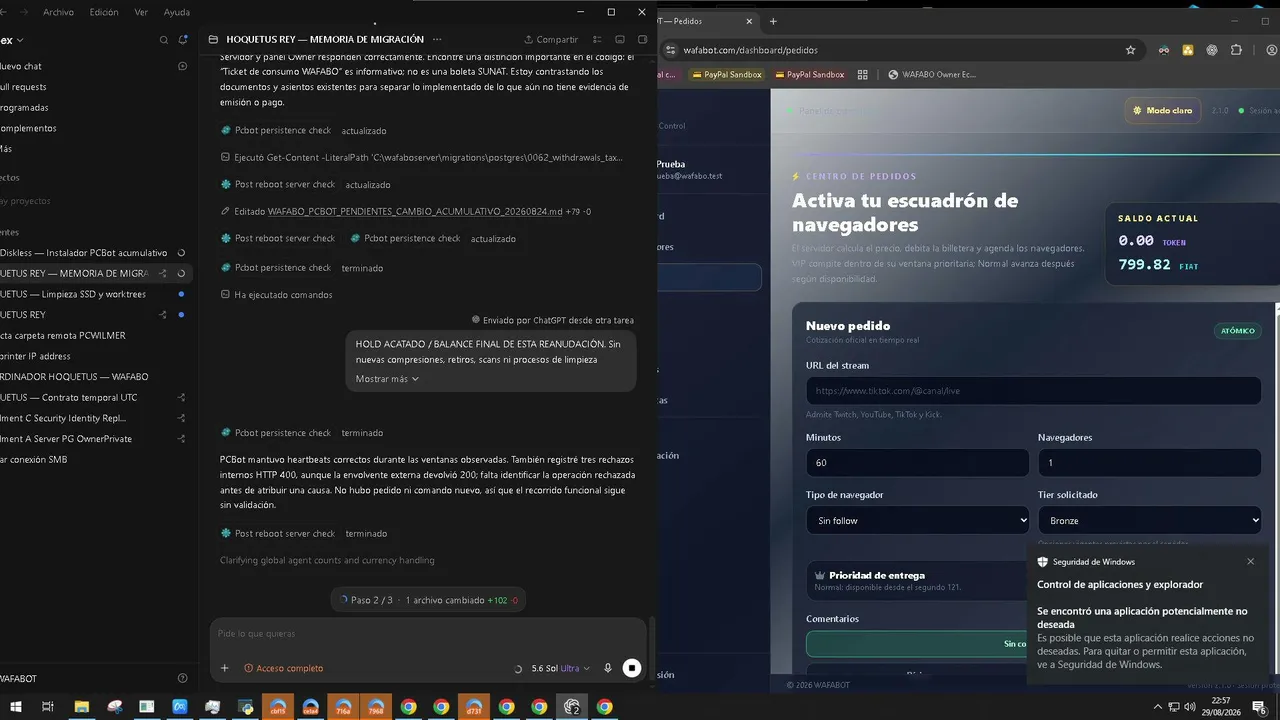Click the yellow extension icon in Chrome toolbar
This screenshot has height=720, width=1280.
click(1188, 50)
